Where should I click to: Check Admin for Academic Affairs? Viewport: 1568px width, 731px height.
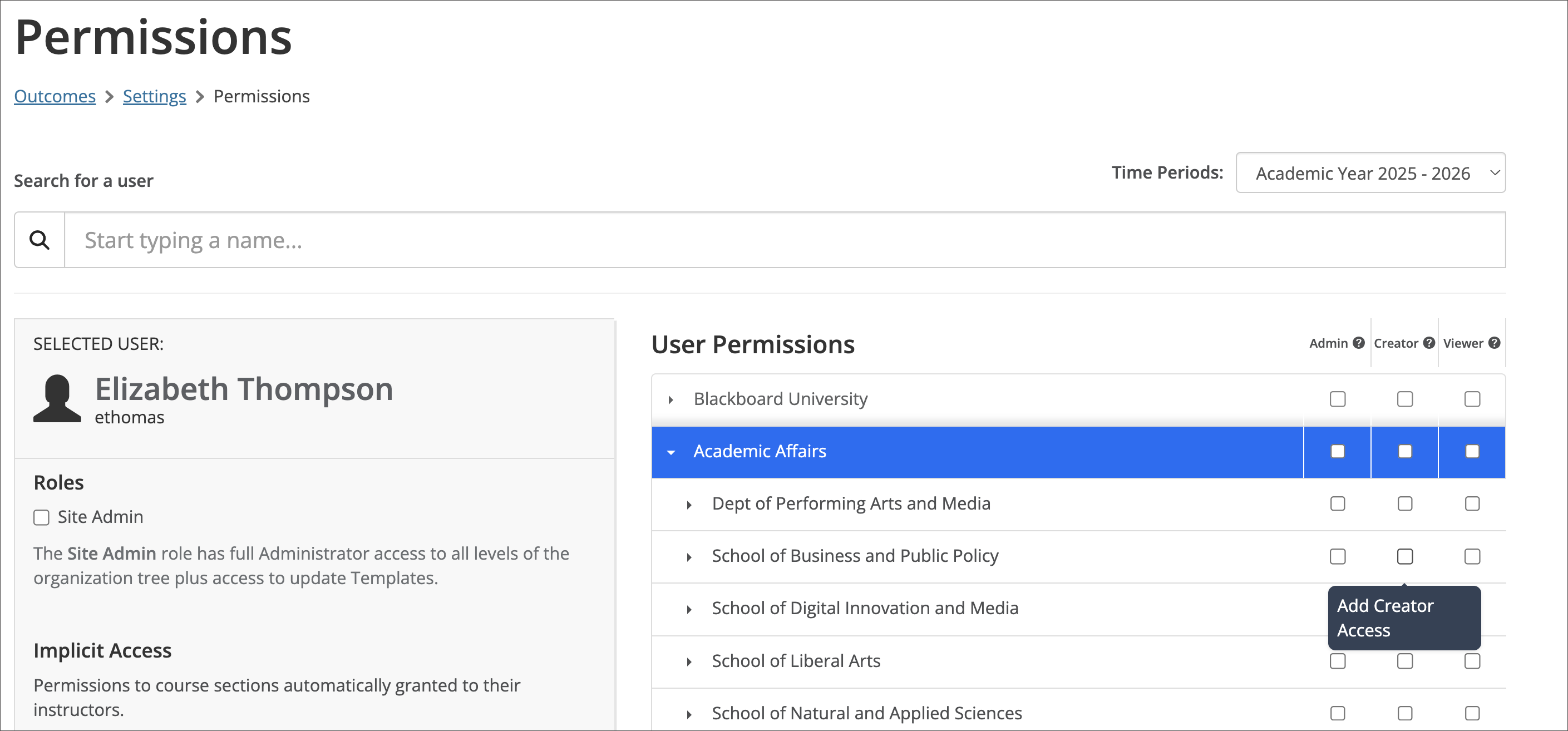tap(1337, 452)
